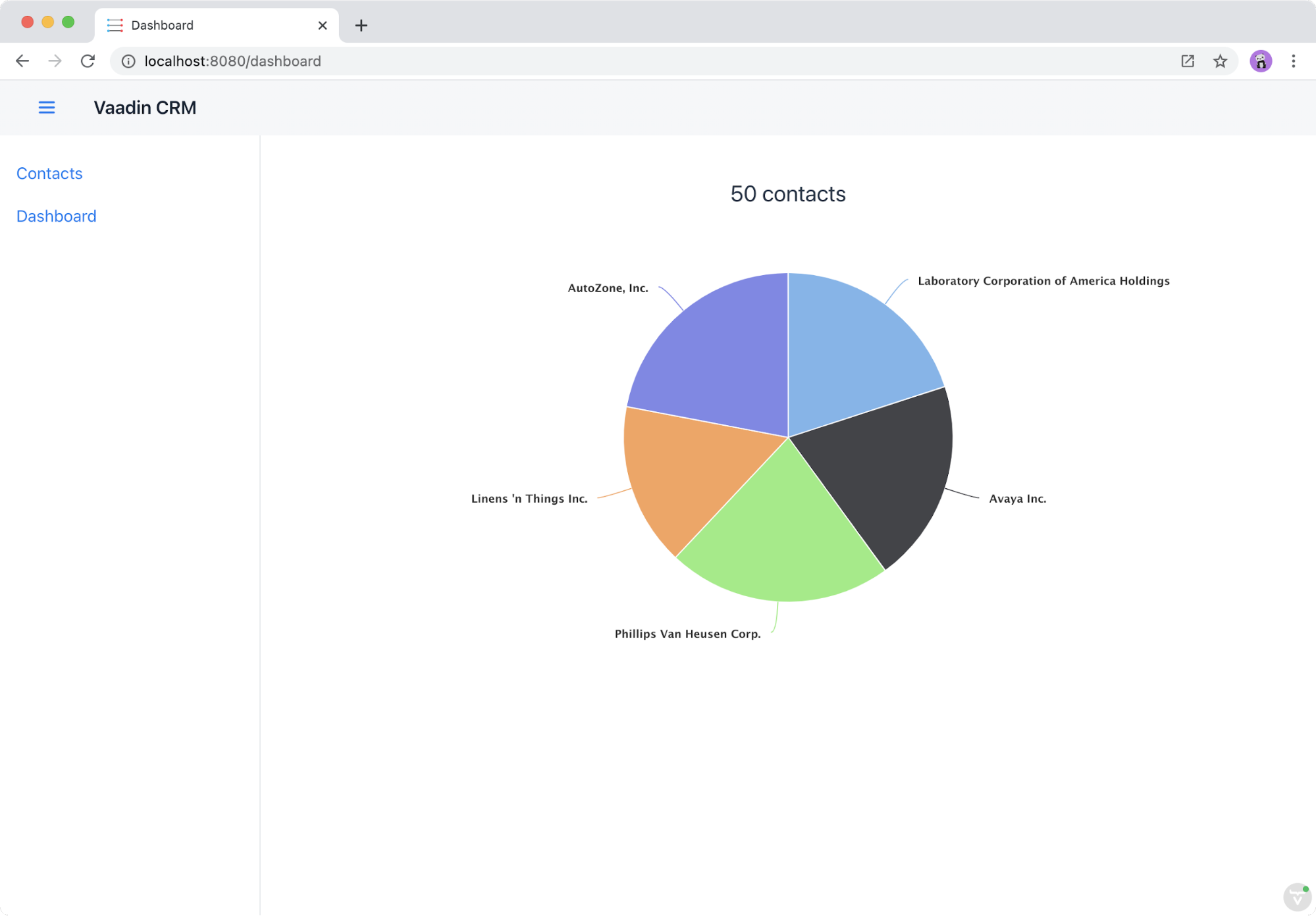Toggle the bookmark star for this page
The height and width of the screenshot is (916, 1316).
click(x=1220, y=61)
